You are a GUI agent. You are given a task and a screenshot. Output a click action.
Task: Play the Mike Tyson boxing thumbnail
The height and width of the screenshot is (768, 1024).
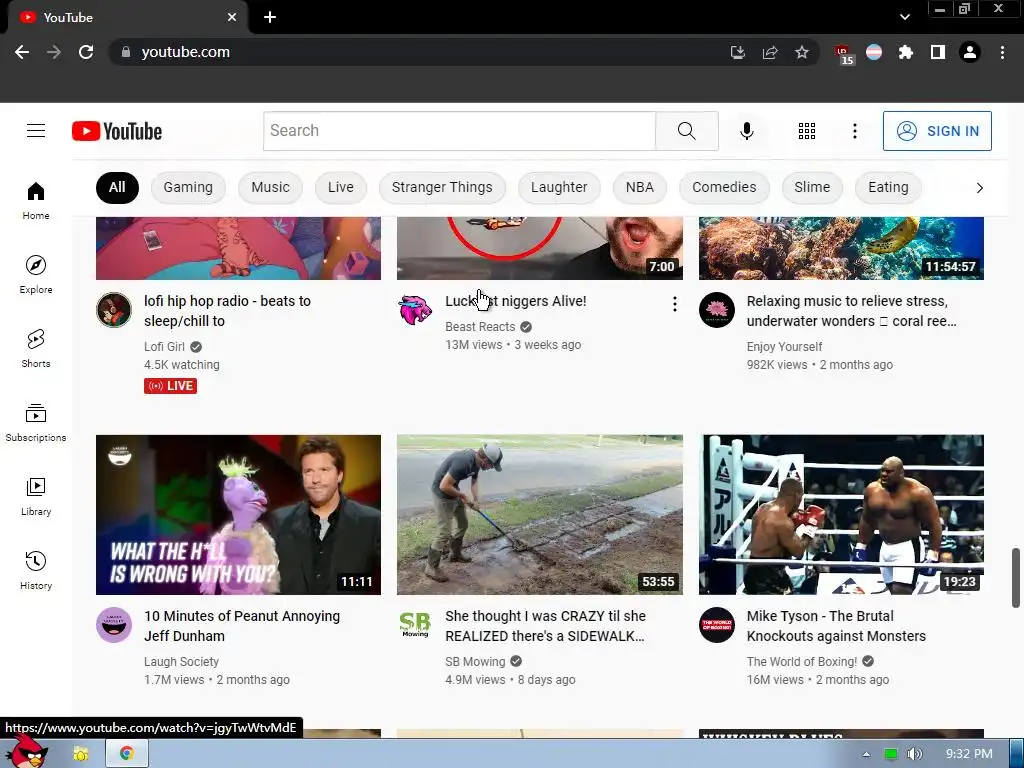841,515
